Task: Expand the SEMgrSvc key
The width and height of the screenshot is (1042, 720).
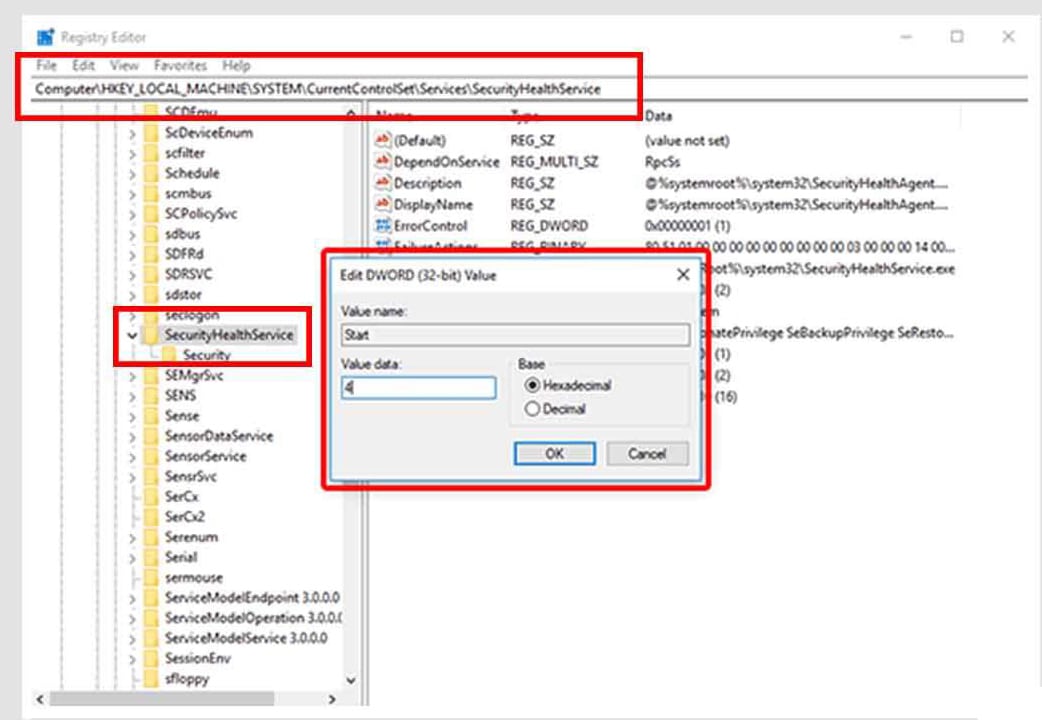Action: (132, 376)
